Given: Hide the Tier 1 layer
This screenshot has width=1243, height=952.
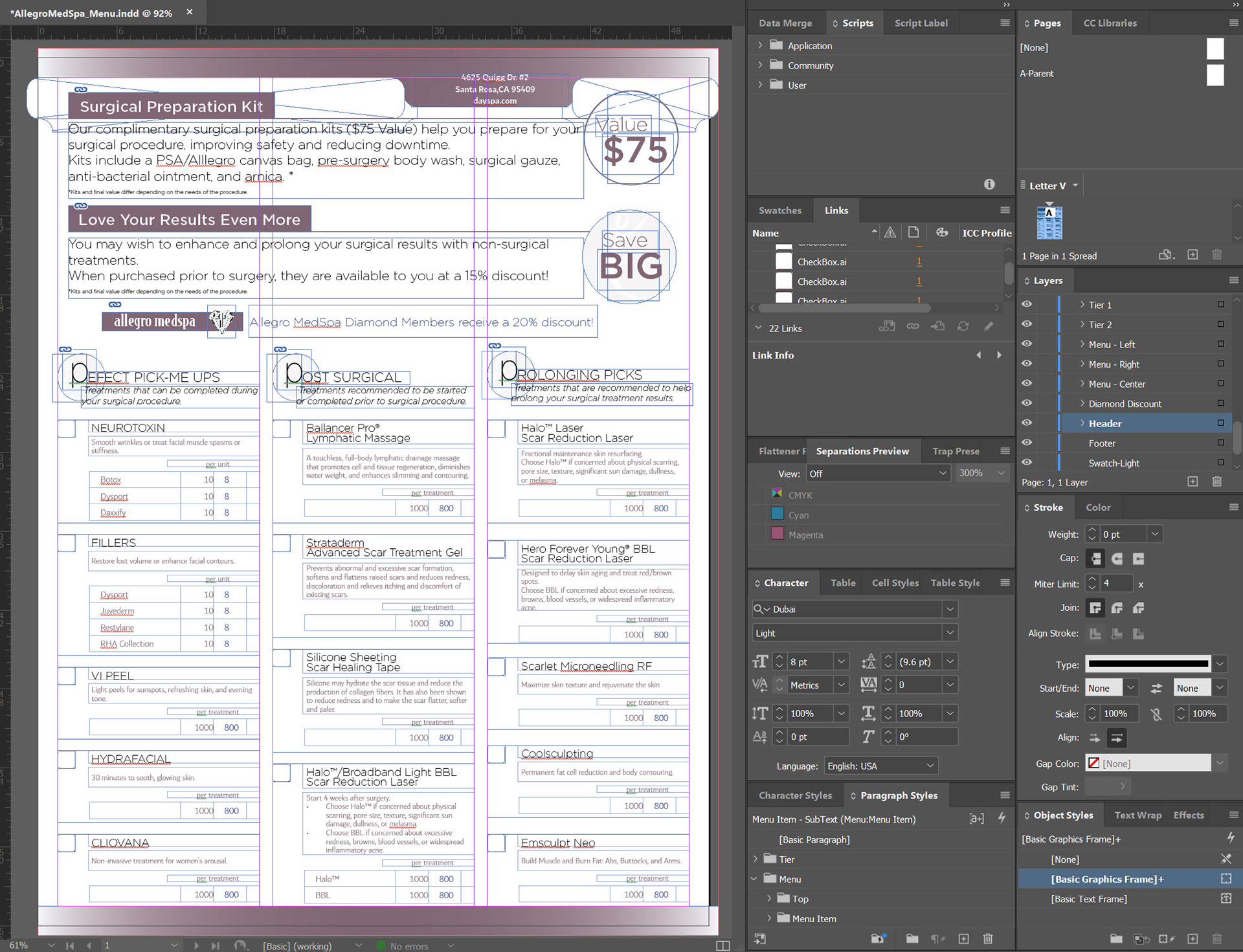Looking at the screenshot, I should coord(1027,304).
